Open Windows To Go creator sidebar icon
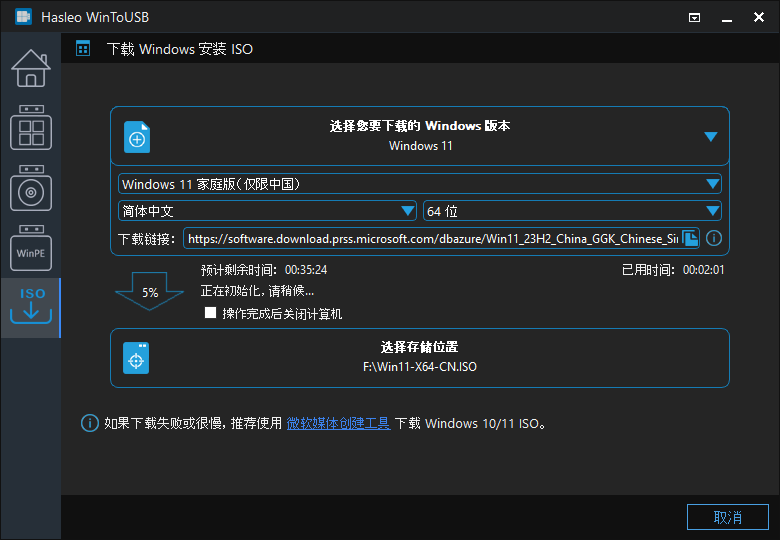The width and height of the screenshot is (780, 540). click(x=31, y=127)
